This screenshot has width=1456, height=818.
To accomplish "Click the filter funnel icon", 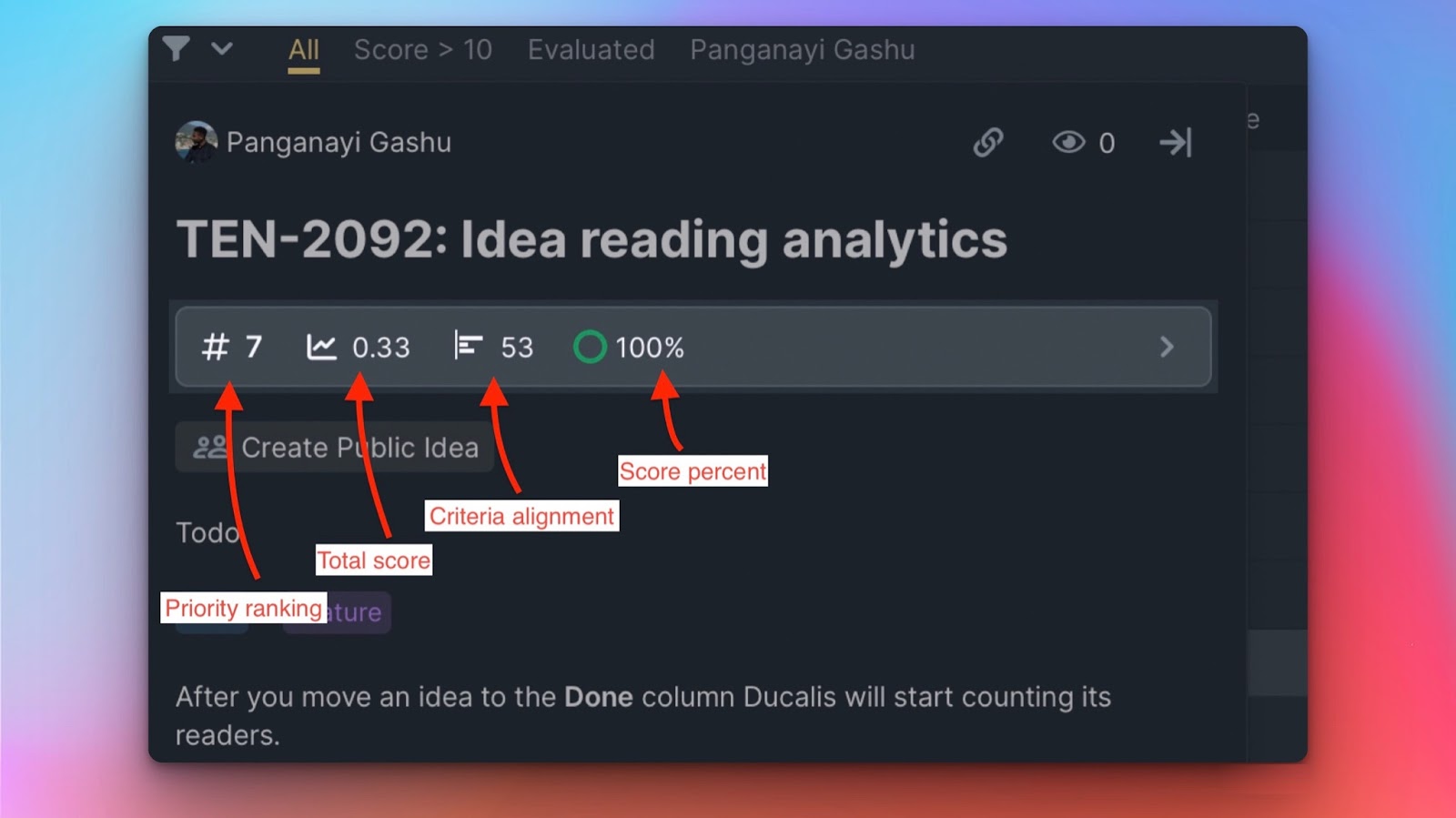I will click(x=177, y=48).
